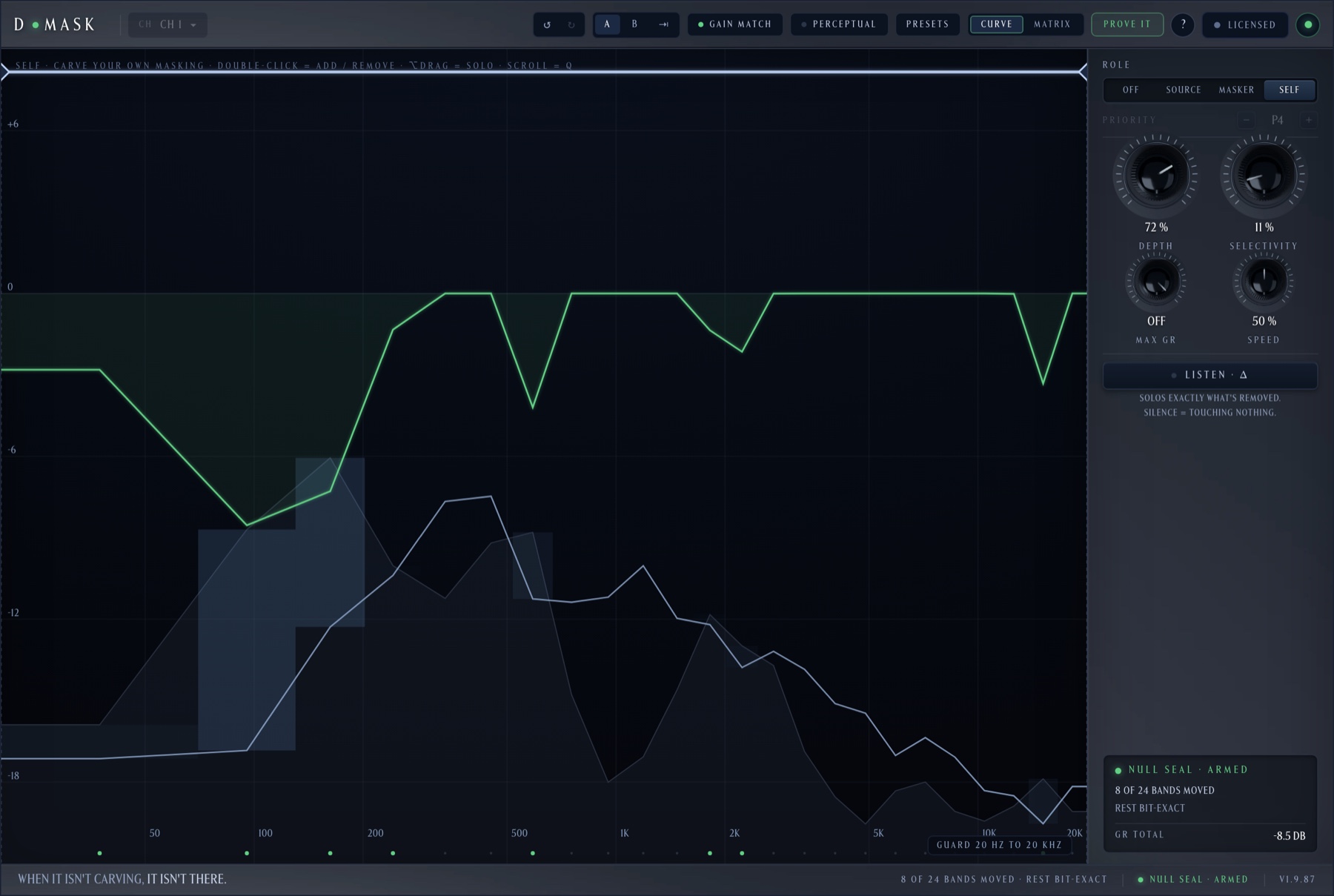Switch to Matrix view
The height and width of the screenshot is (896, 1334).
click(1052, 24)
